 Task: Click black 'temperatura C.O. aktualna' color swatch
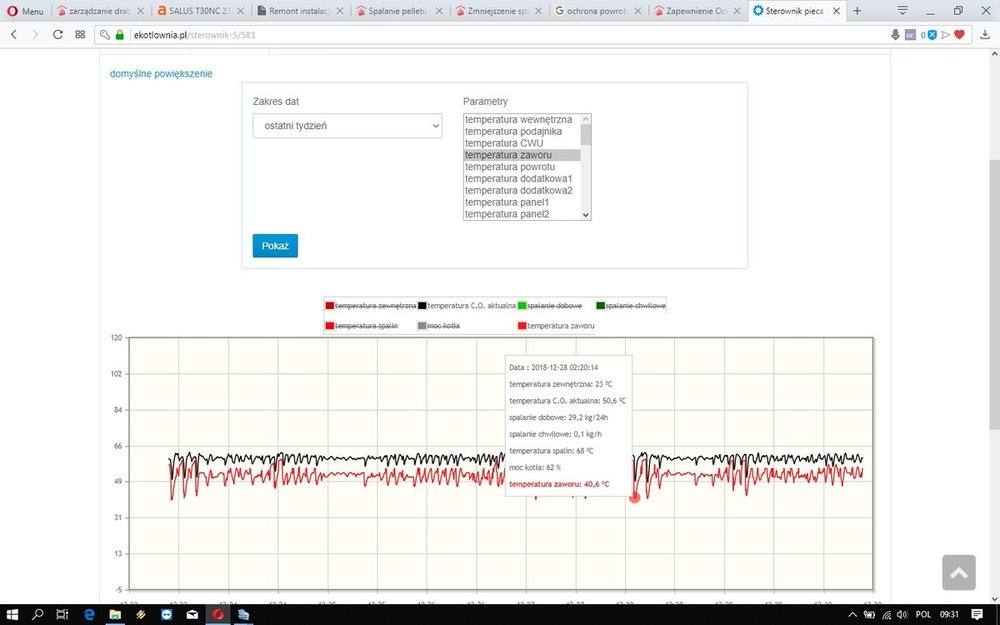click(423, 305)
